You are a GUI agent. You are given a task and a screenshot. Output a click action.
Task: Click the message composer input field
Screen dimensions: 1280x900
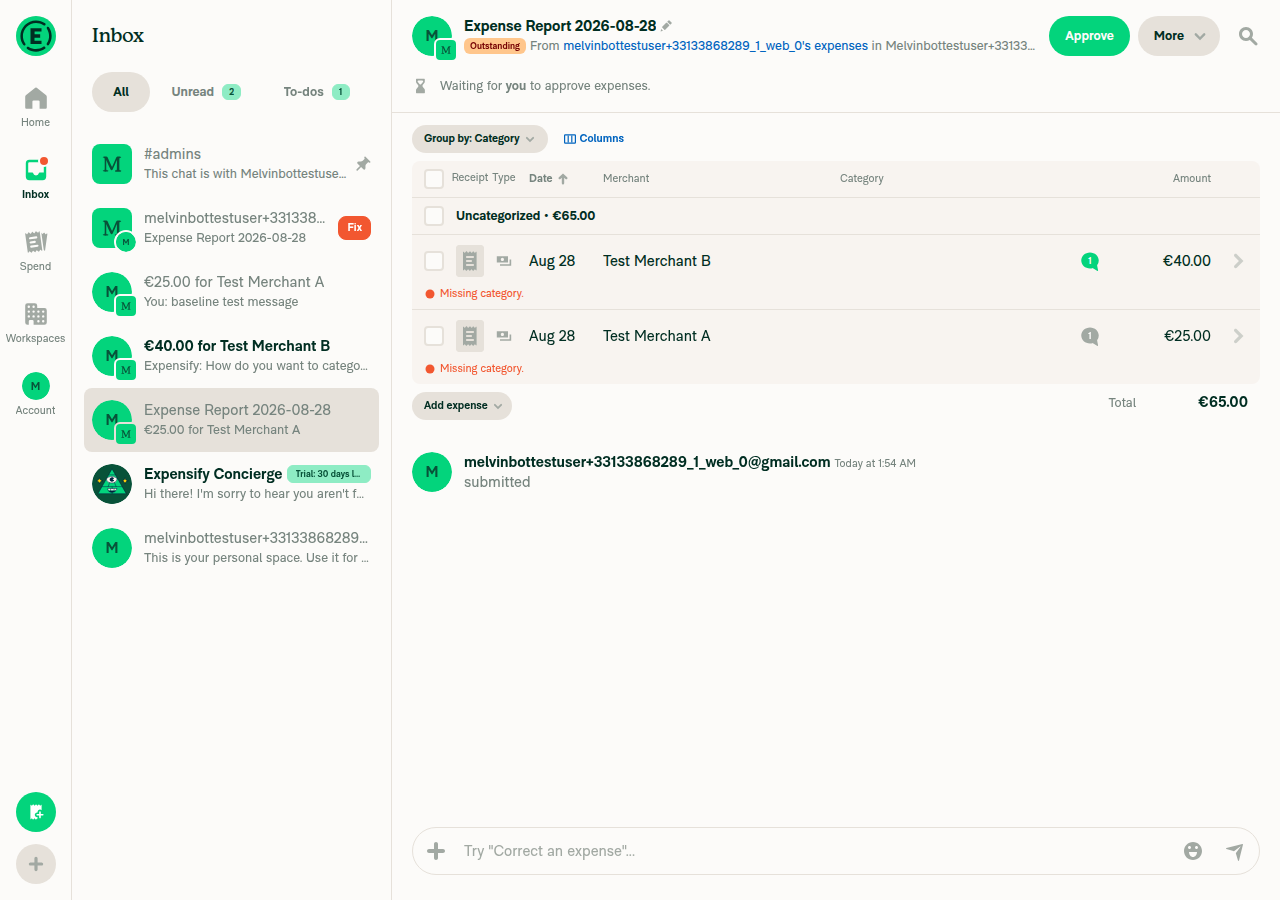click(815, 851)
